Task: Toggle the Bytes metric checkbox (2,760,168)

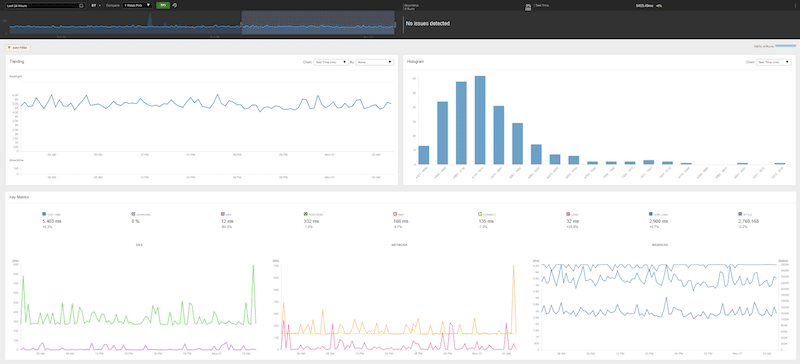Action: (740, 215)
